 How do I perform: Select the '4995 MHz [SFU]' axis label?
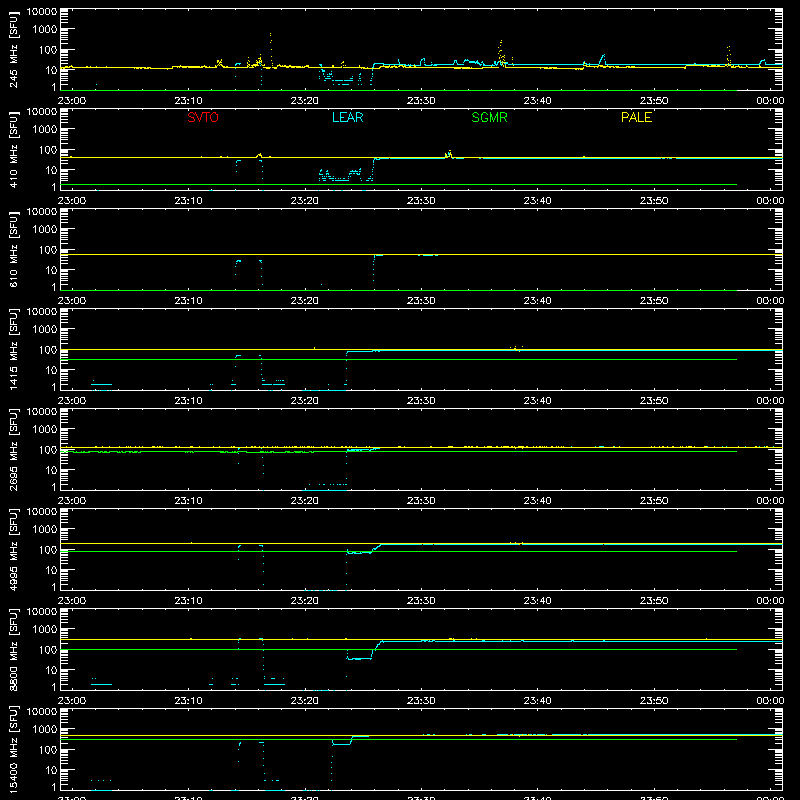[14, 549]
